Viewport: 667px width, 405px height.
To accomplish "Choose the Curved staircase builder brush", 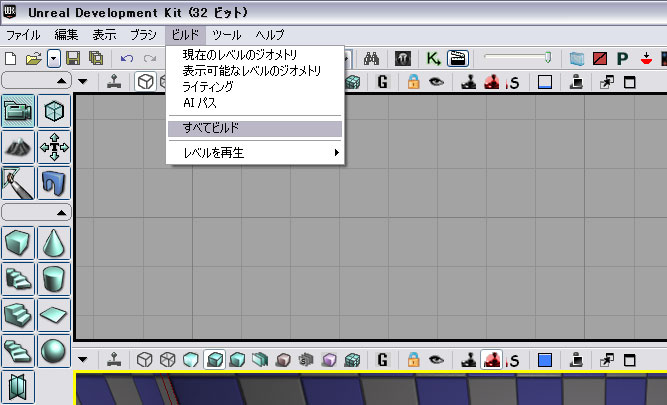I will 18,279.
